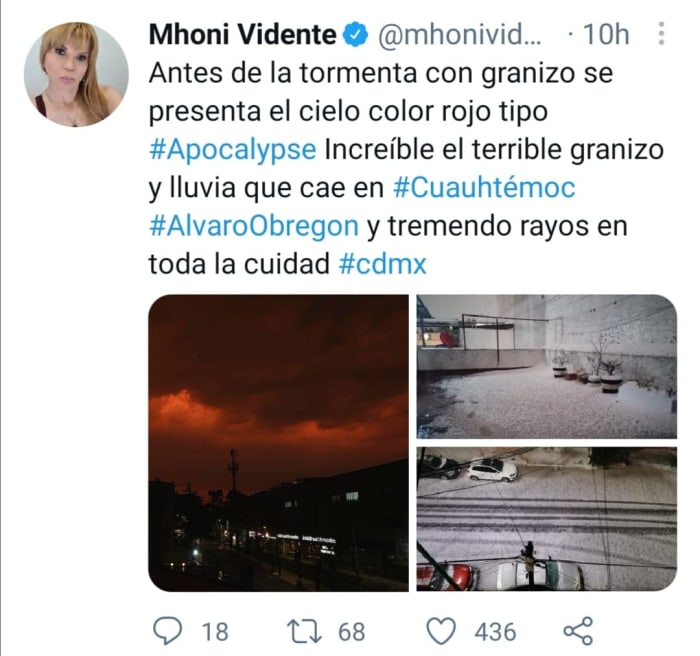Tap the reply speech bubble icon
This screenshot has height=656, width=700.
pyautogui.click(x=167, y=631)
